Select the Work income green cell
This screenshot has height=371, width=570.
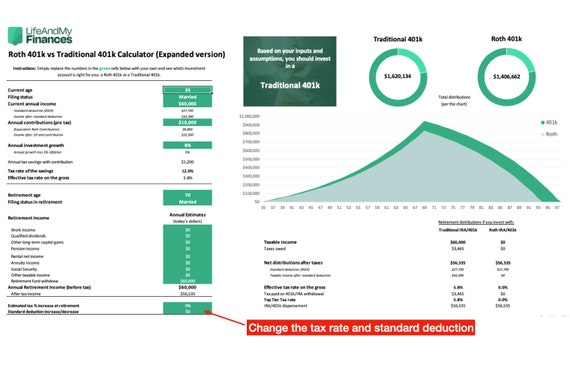click(x=187, y=230)
